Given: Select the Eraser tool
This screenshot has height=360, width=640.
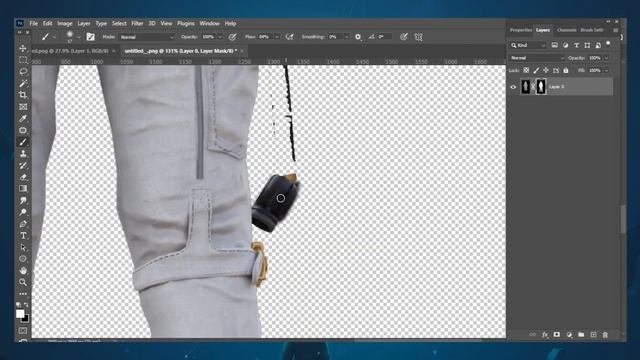Looking at the screenshot, I should [23, 177].
